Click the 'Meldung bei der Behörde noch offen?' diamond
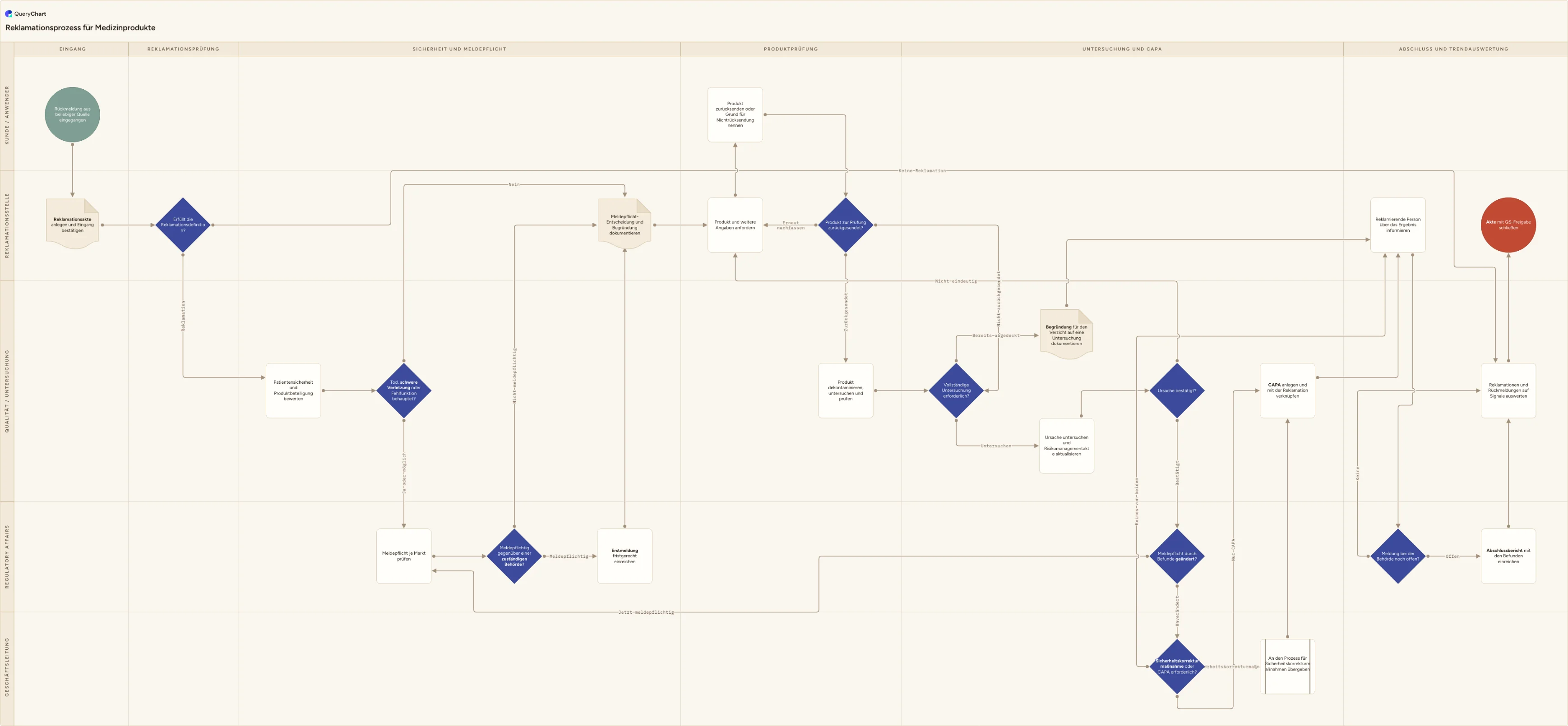This screenshot has width=1568, height=726. coord(1398,556)
